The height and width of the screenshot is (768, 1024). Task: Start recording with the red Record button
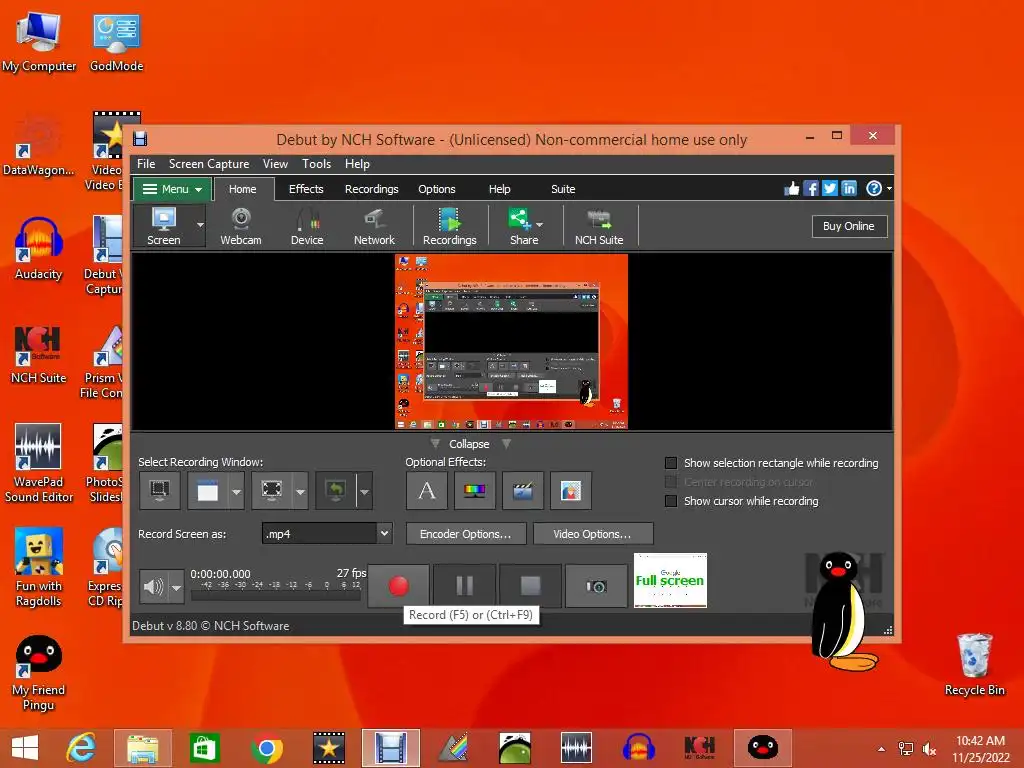pos(398,586)
